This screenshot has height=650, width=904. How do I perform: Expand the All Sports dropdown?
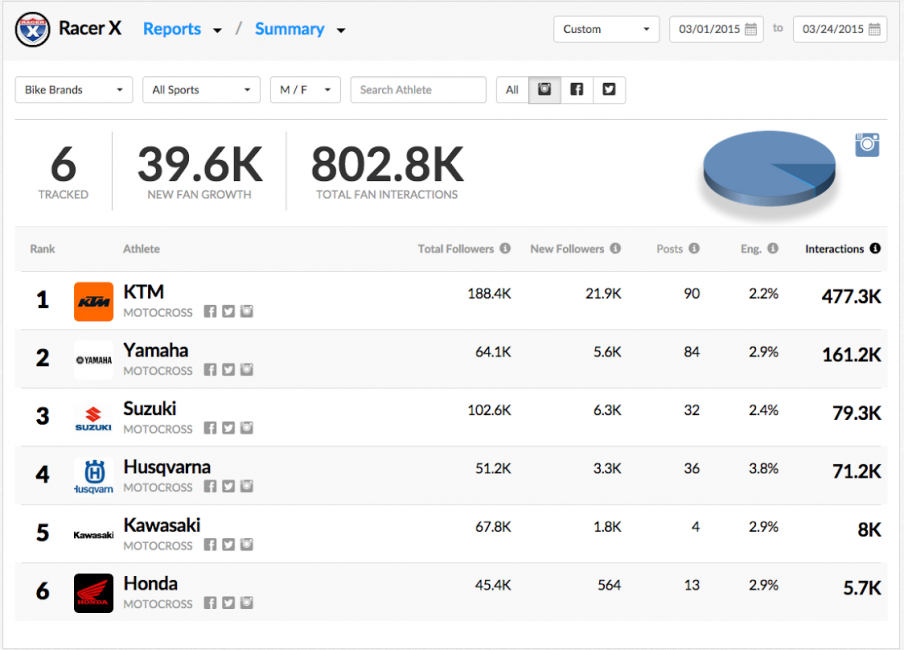(x=201, y=90)
